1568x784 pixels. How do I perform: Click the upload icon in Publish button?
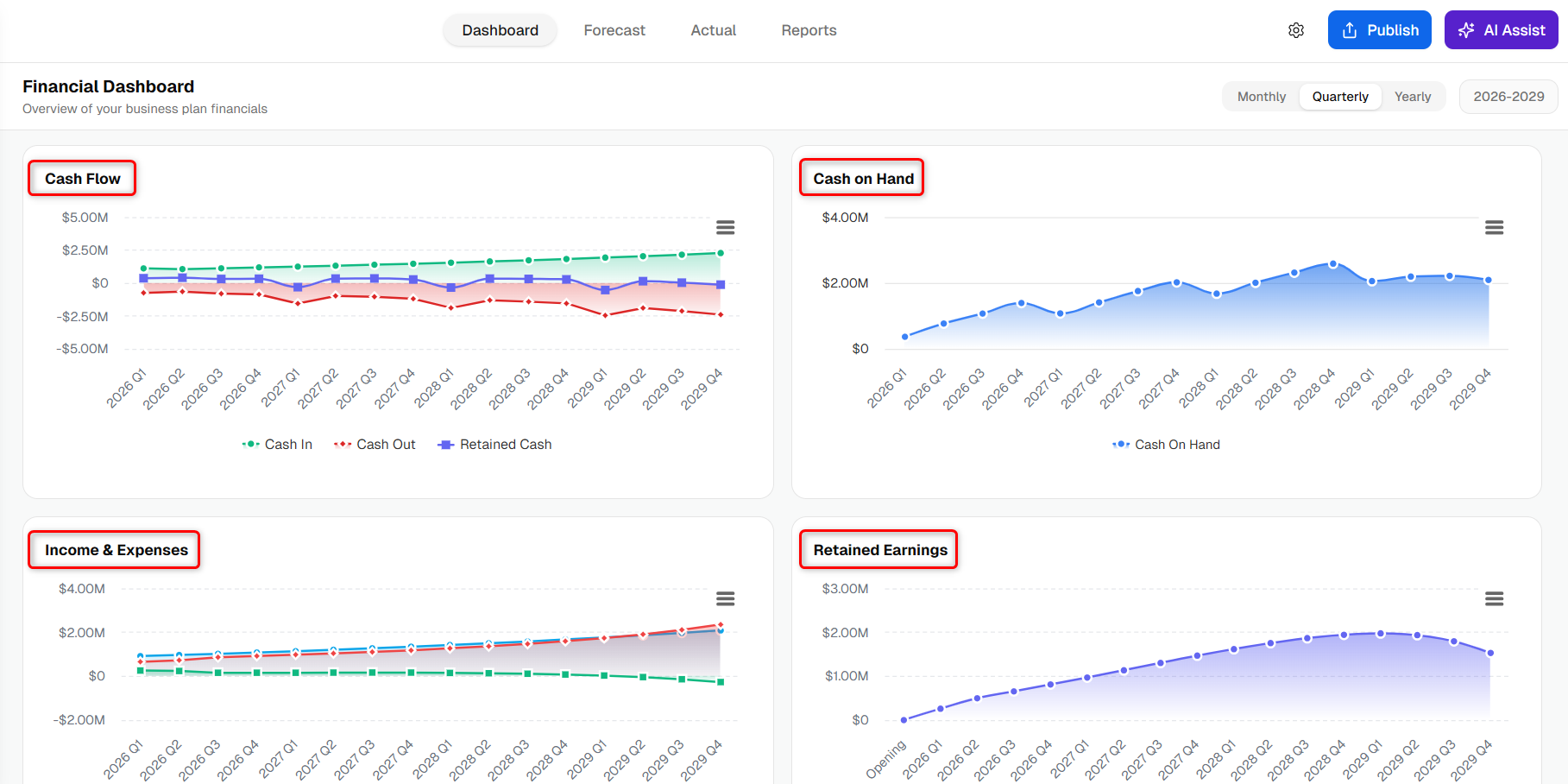(1350, 30)
